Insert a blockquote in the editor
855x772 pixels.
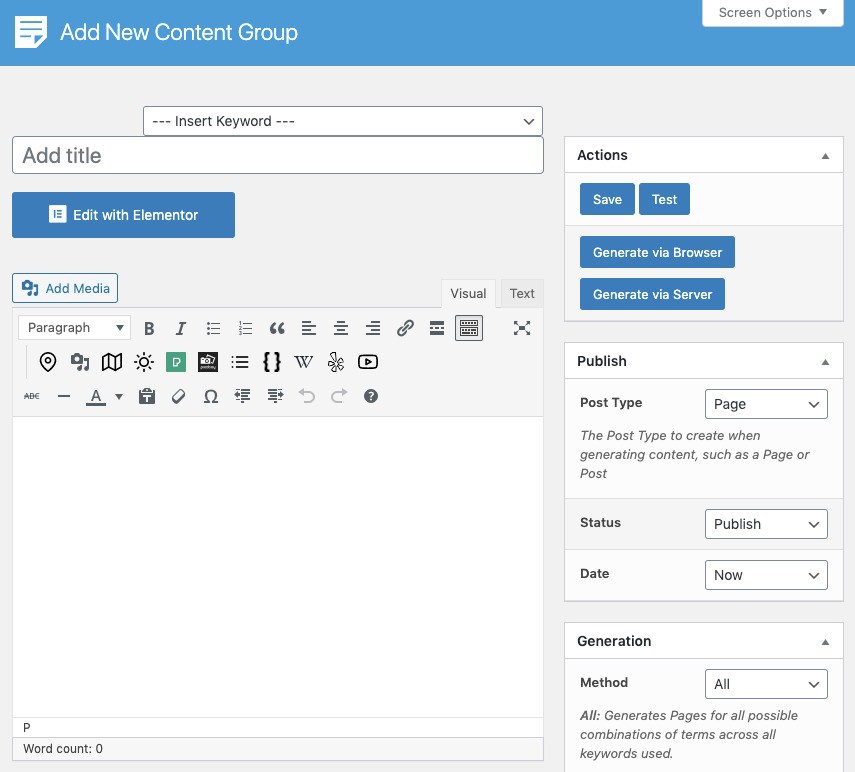point(277,328)
